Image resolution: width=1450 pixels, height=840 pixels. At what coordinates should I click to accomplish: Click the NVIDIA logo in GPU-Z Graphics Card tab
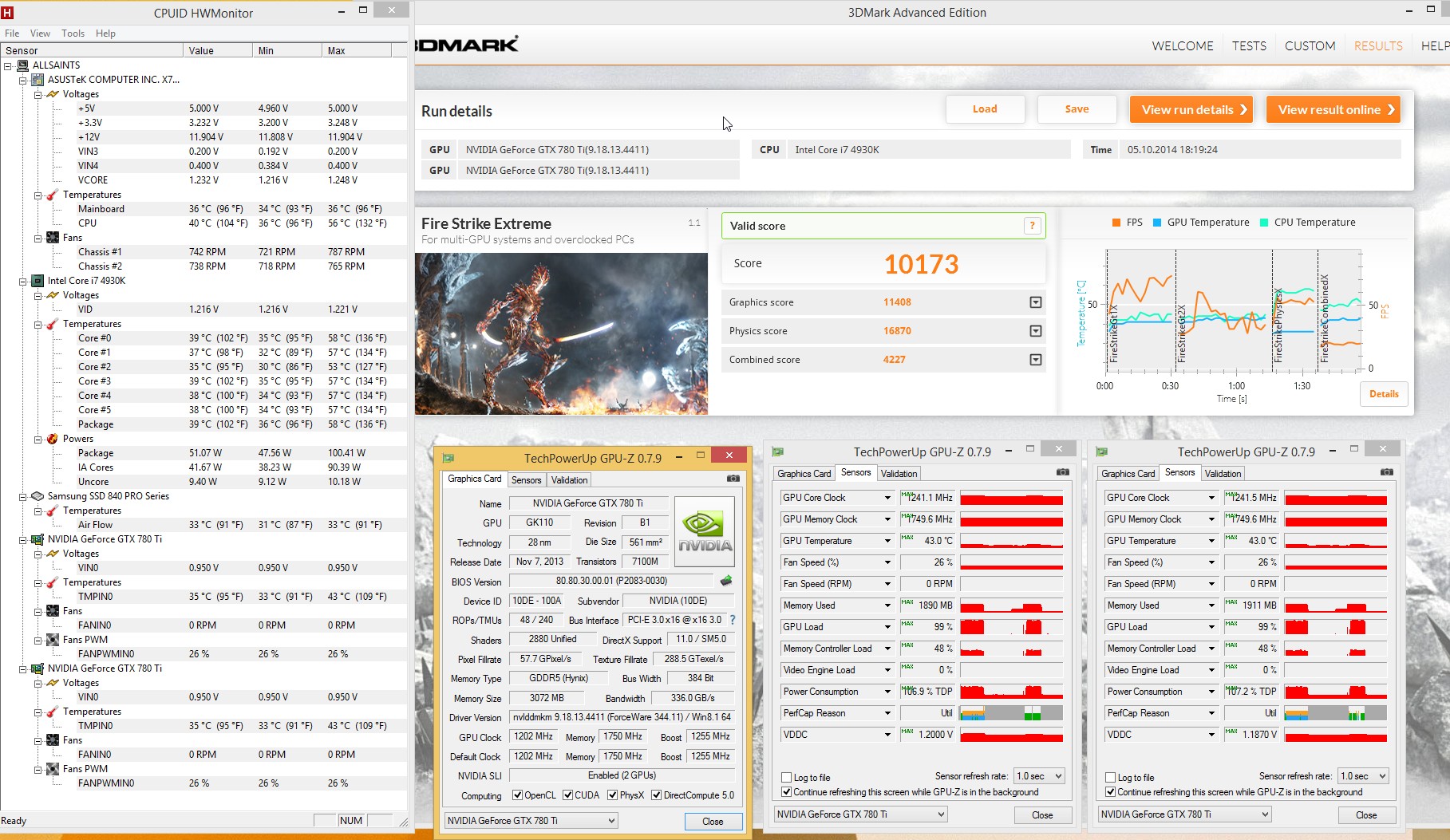(x=705, y=531)
